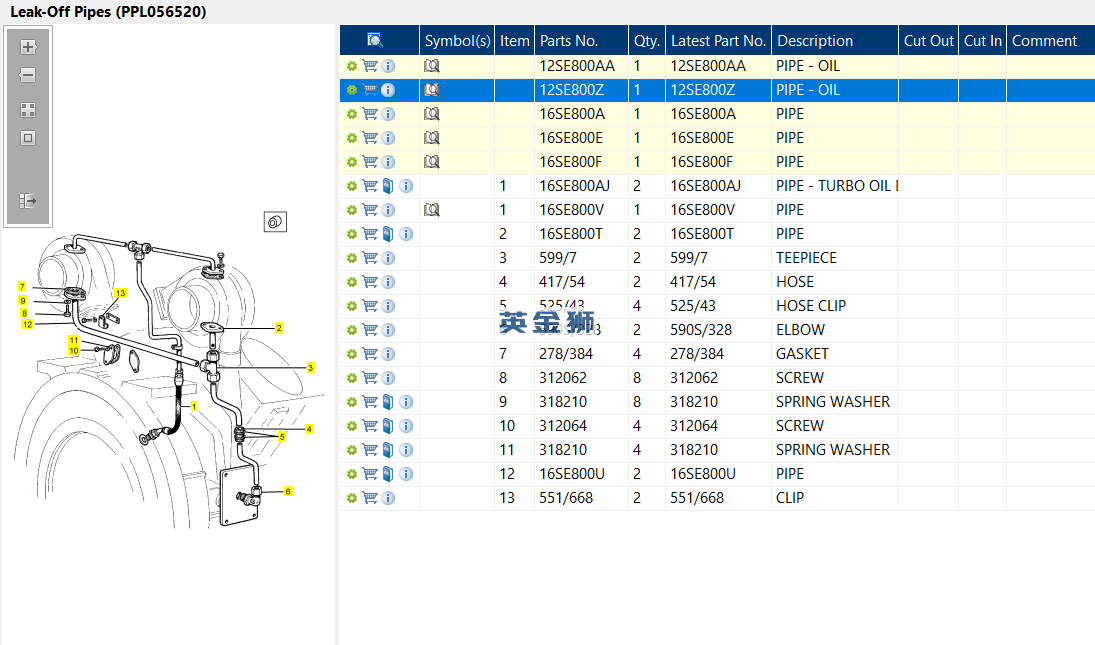Click the zoom in plus button

coord(28,47)
